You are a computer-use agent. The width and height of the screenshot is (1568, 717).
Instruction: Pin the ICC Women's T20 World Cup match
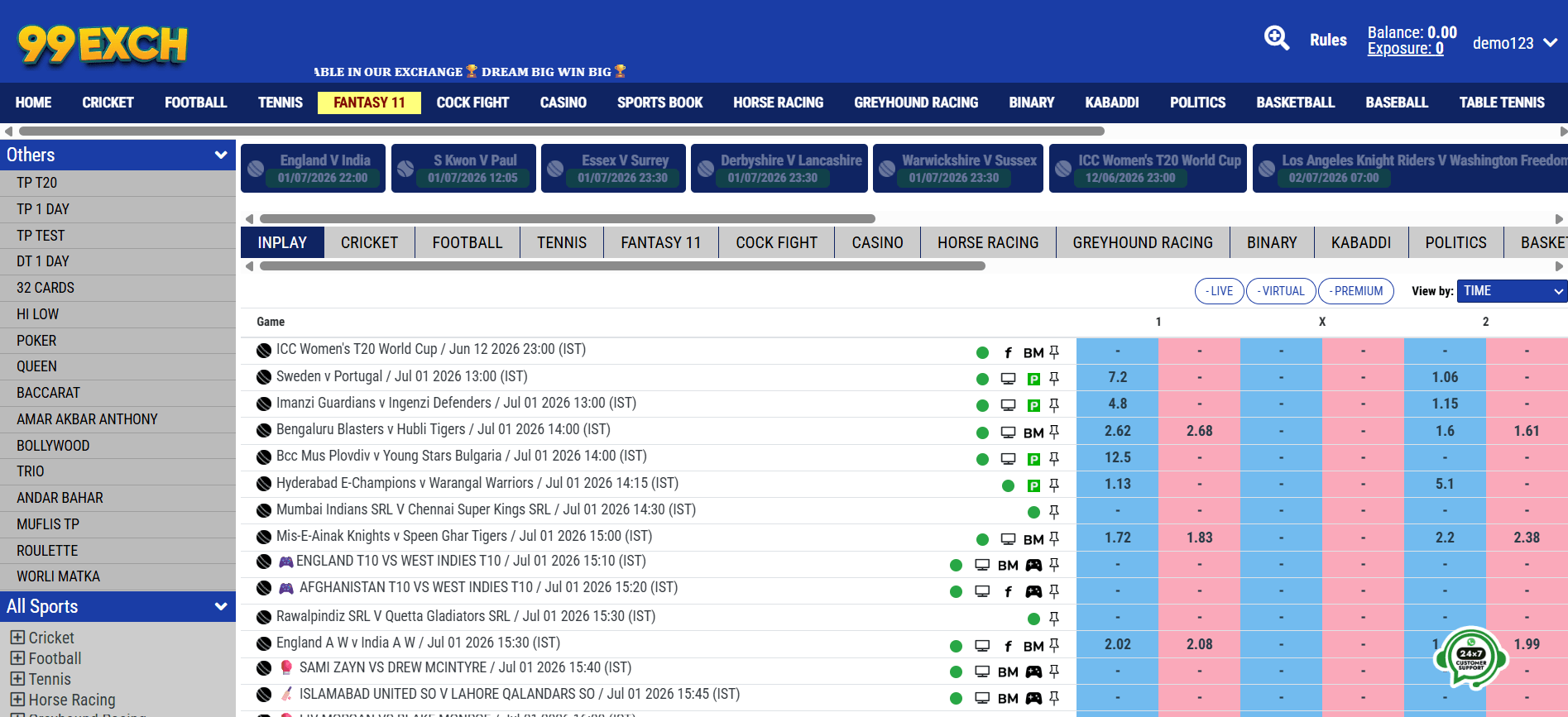(1054, 352)
